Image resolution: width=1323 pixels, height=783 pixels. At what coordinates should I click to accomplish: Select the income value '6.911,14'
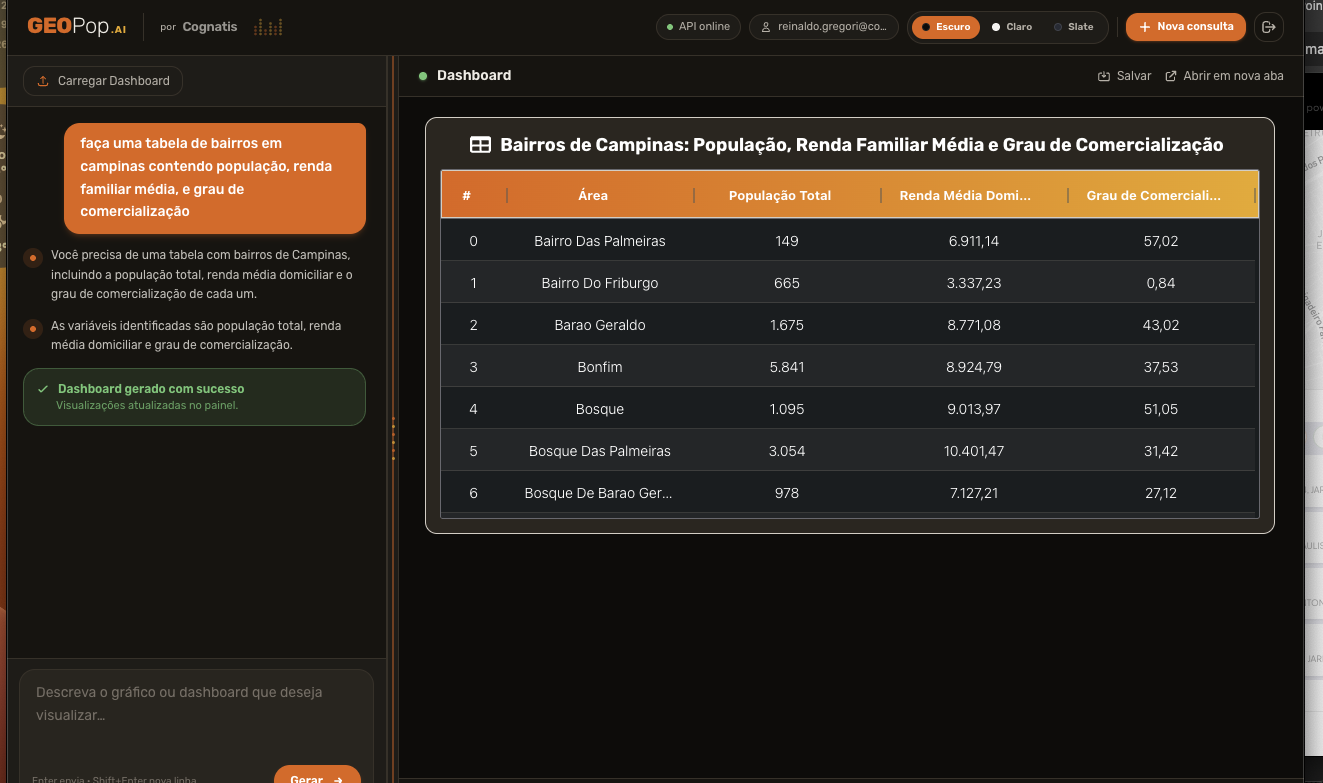[x=974, y=241]
